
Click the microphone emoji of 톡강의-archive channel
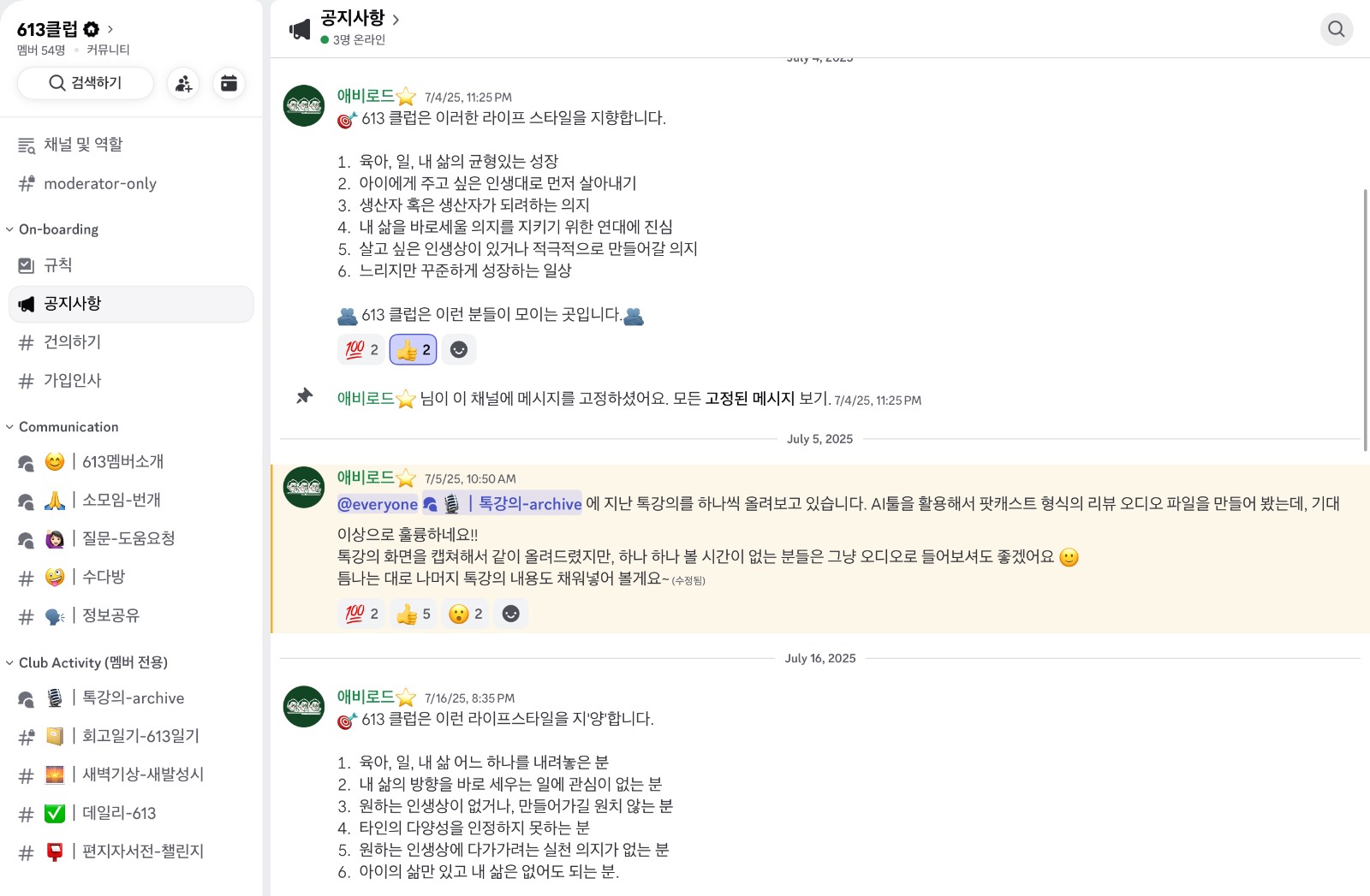tap(52, 697)
